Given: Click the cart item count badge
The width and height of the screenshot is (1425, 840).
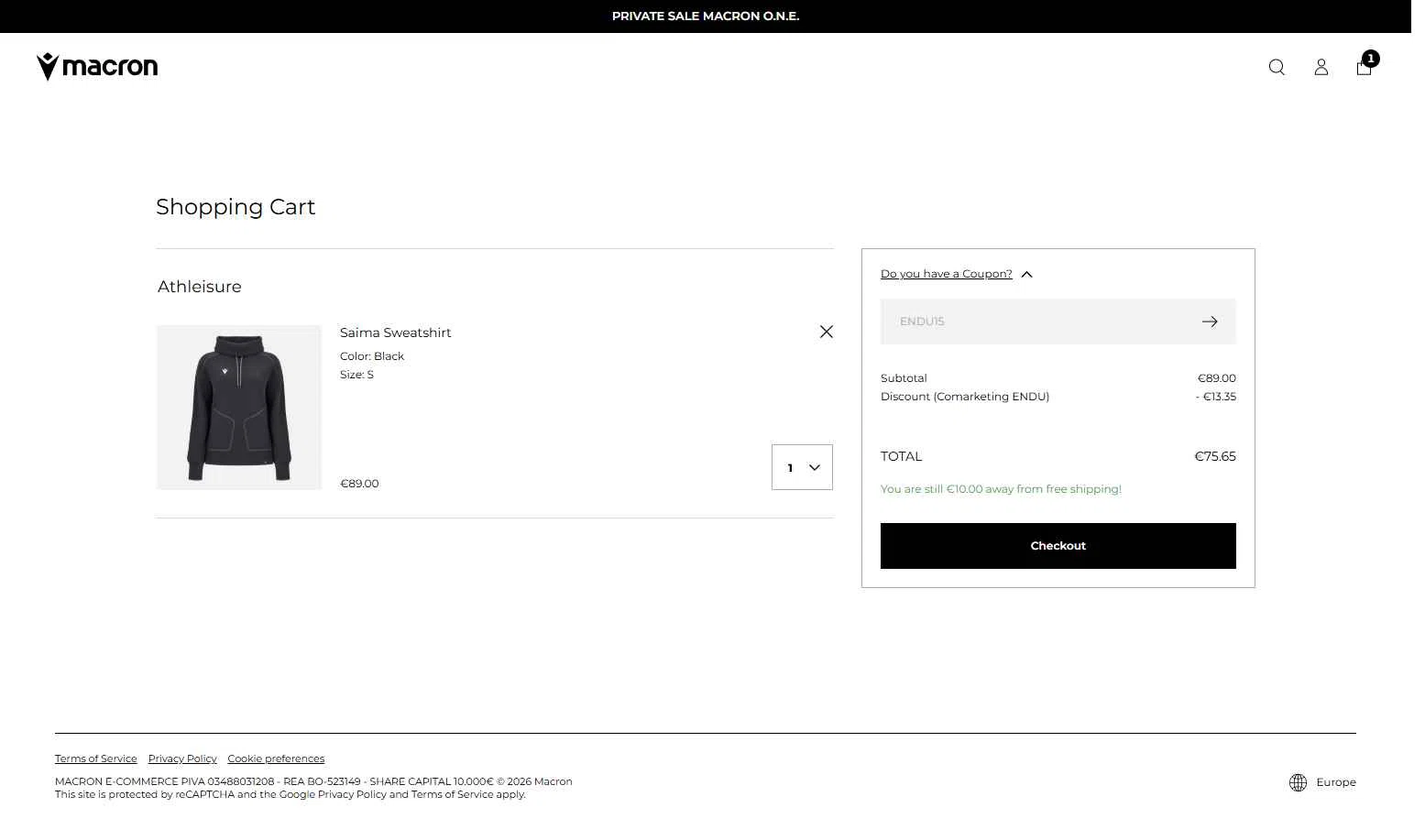Looking at the screenshot, I should coord(1370,59).
